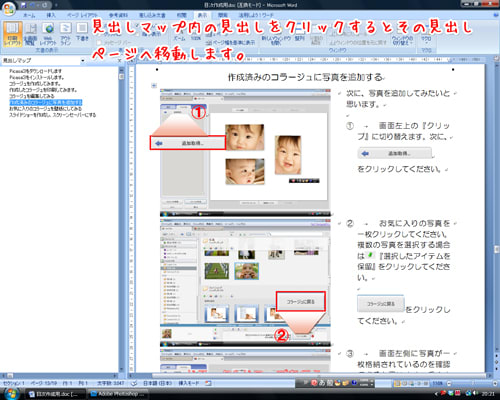Image resolution: width=500 pixels, height=400 pixels.
Task: Open the Office button menu
Action: (x=9, y=8)
